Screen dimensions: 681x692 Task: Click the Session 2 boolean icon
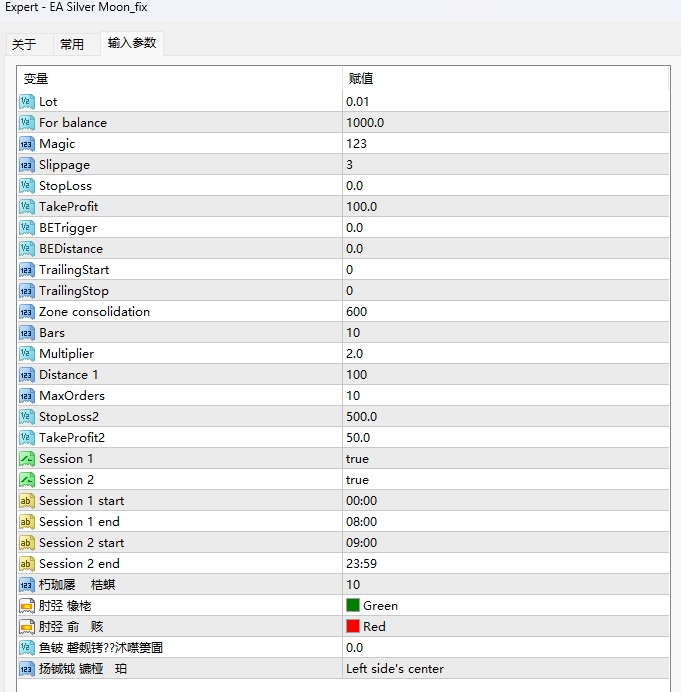[26, 480]
